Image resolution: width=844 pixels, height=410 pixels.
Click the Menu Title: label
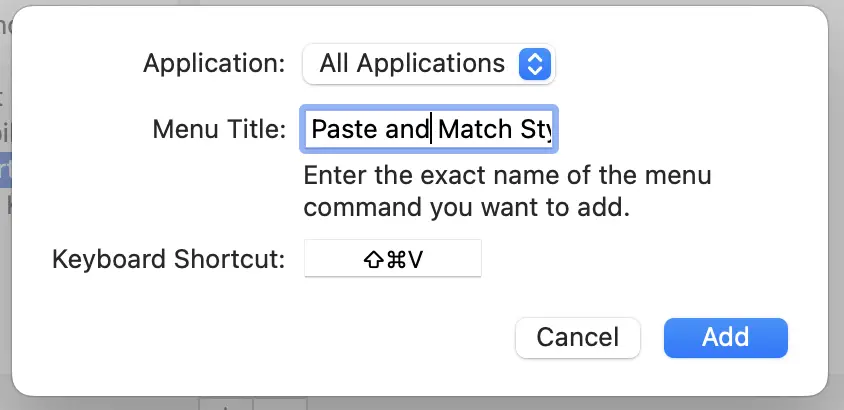219,130
